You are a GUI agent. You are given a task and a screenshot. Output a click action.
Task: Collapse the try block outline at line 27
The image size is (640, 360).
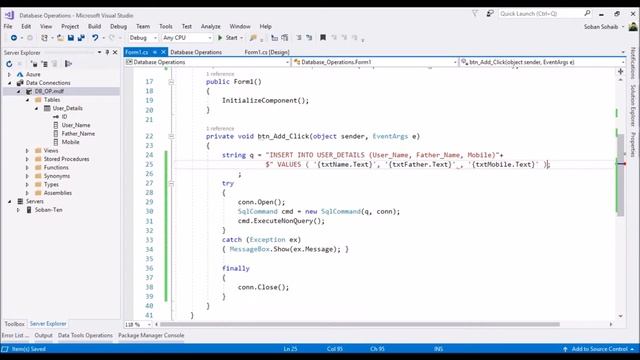click(x=171, y=183)
